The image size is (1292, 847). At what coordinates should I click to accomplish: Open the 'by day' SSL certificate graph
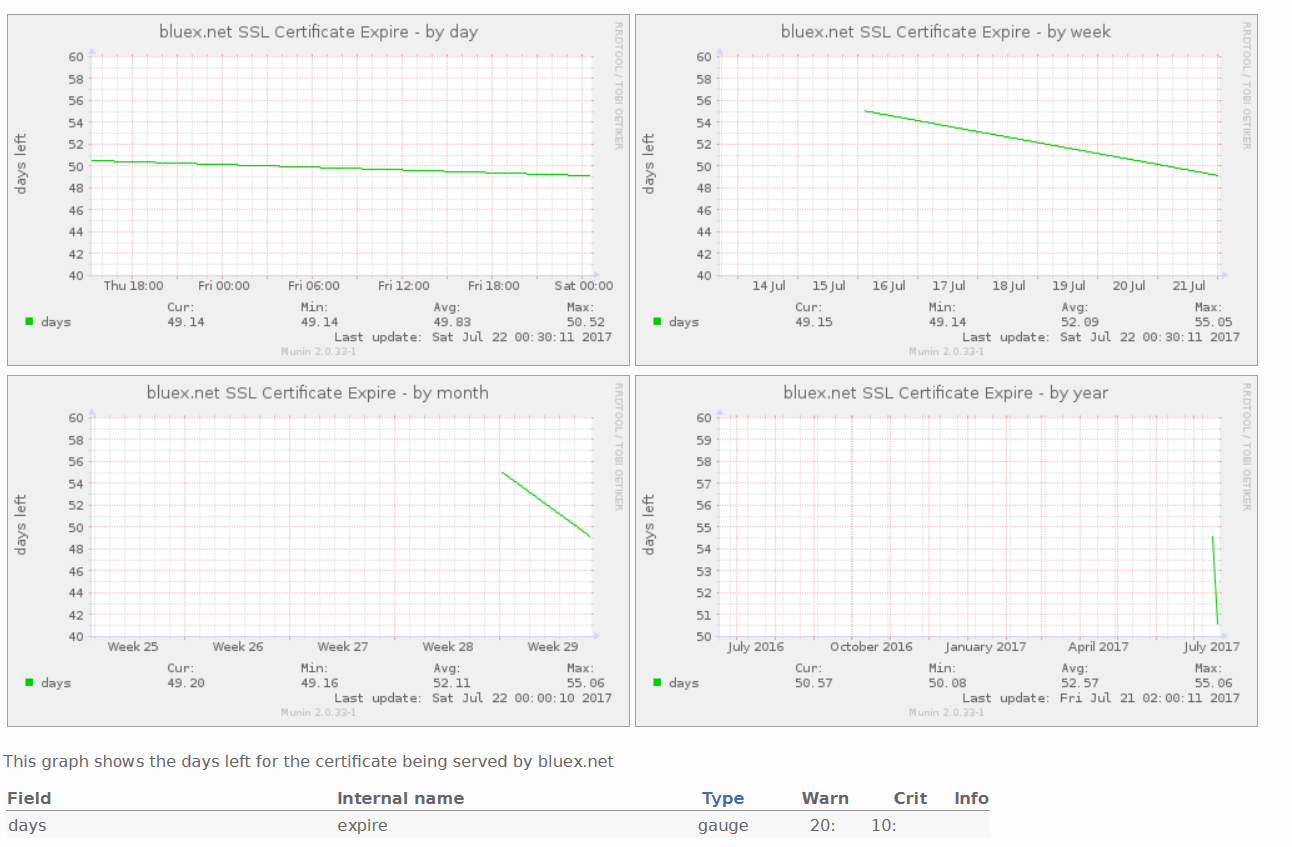[318, 190]
